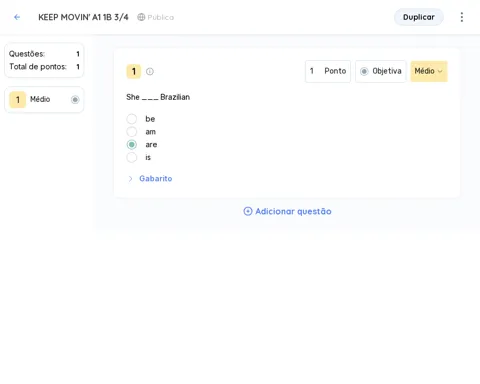Open the Objetiva question type selector
480x384 pixels.
coord(381,71)
